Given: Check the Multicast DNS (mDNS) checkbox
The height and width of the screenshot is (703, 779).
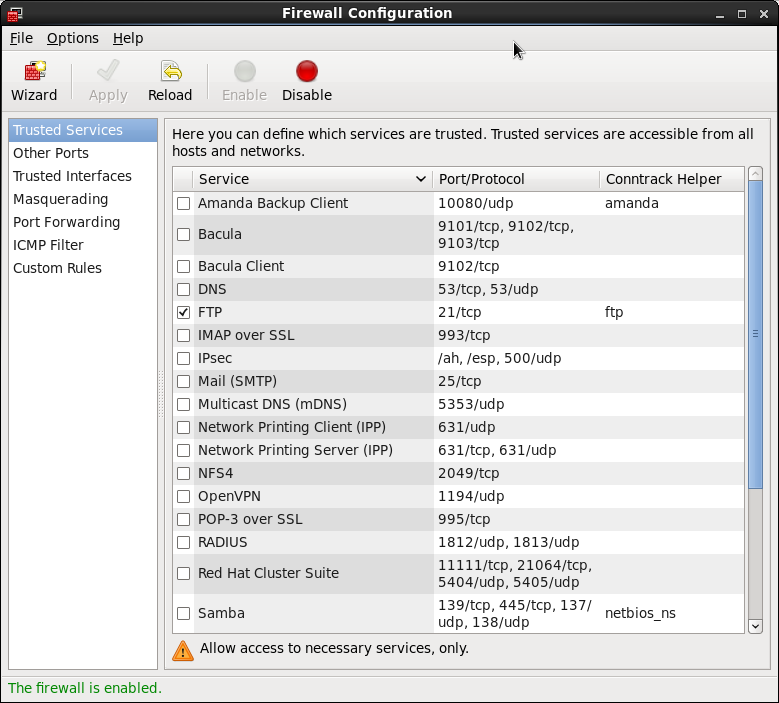Looking at the screenshot, I should point(184,404).
